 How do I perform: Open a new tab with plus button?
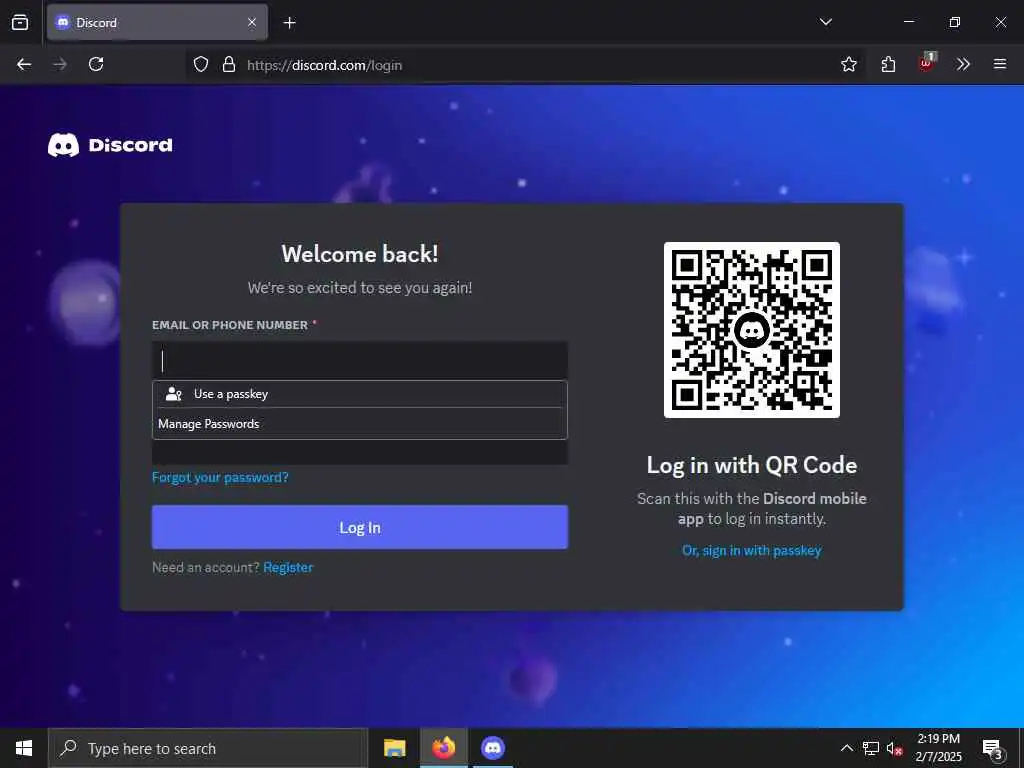pyautogui.click(x=289, y=23)
